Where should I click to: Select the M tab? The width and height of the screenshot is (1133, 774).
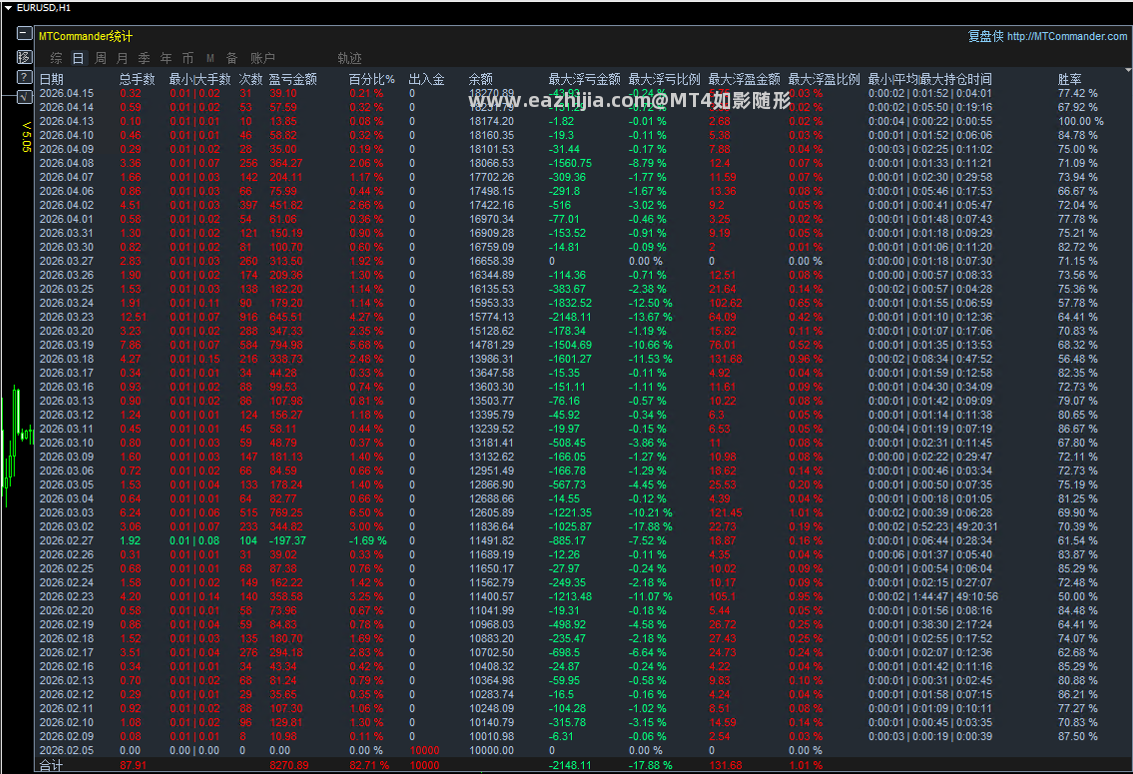coord(210,58)
